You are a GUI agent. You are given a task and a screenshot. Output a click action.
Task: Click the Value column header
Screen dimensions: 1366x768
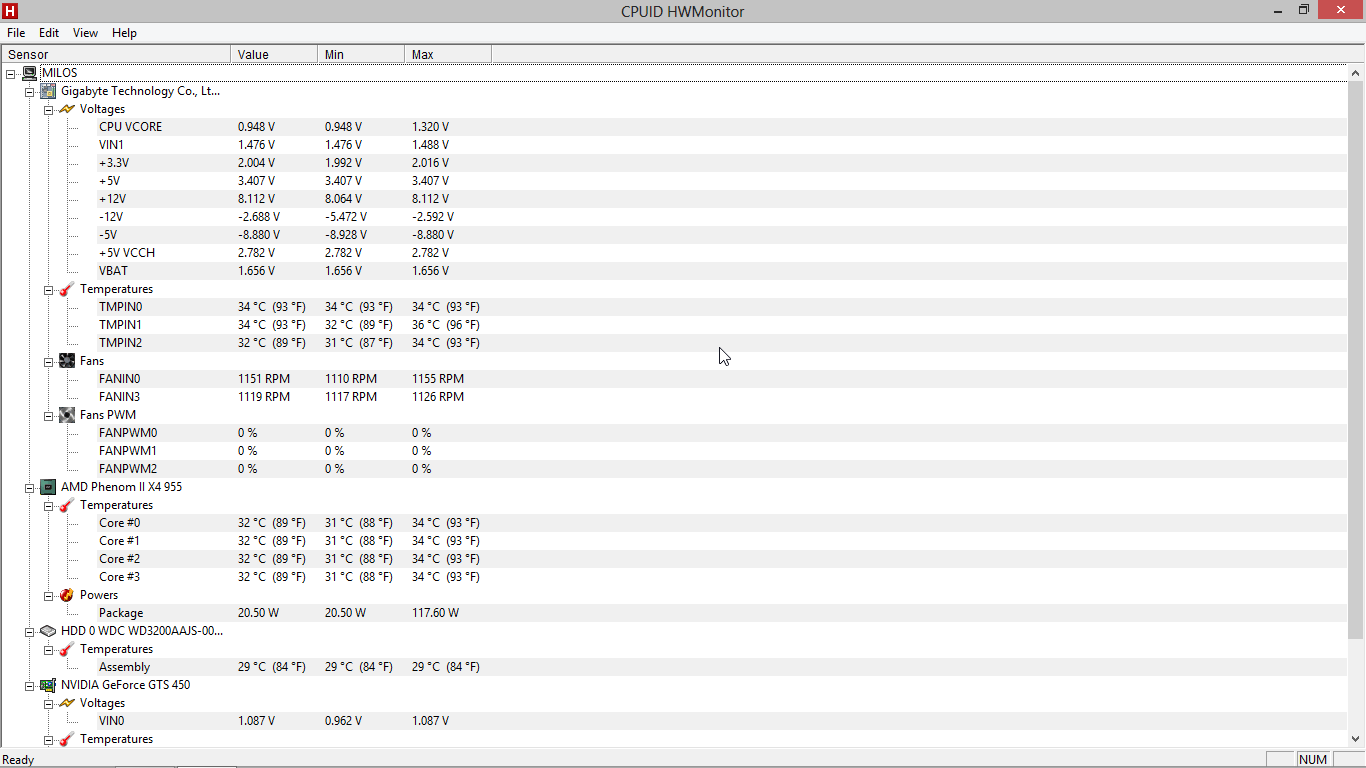click(274, 54)
